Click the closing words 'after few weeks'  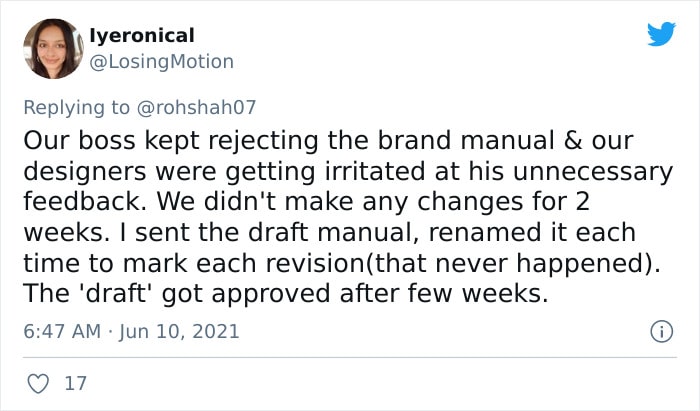[x=444, y=294]
